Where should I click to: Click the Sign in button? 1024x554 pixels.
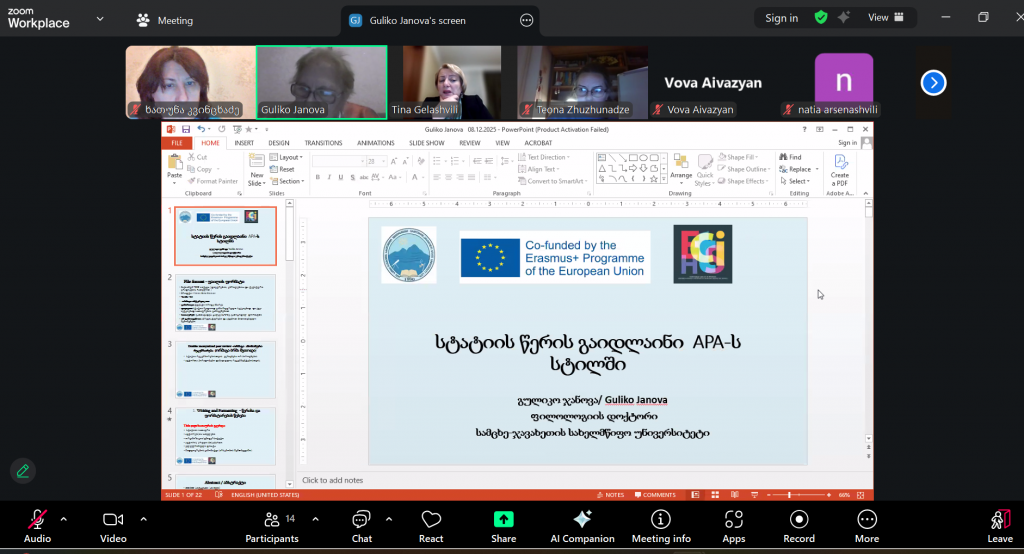(781, 18)
